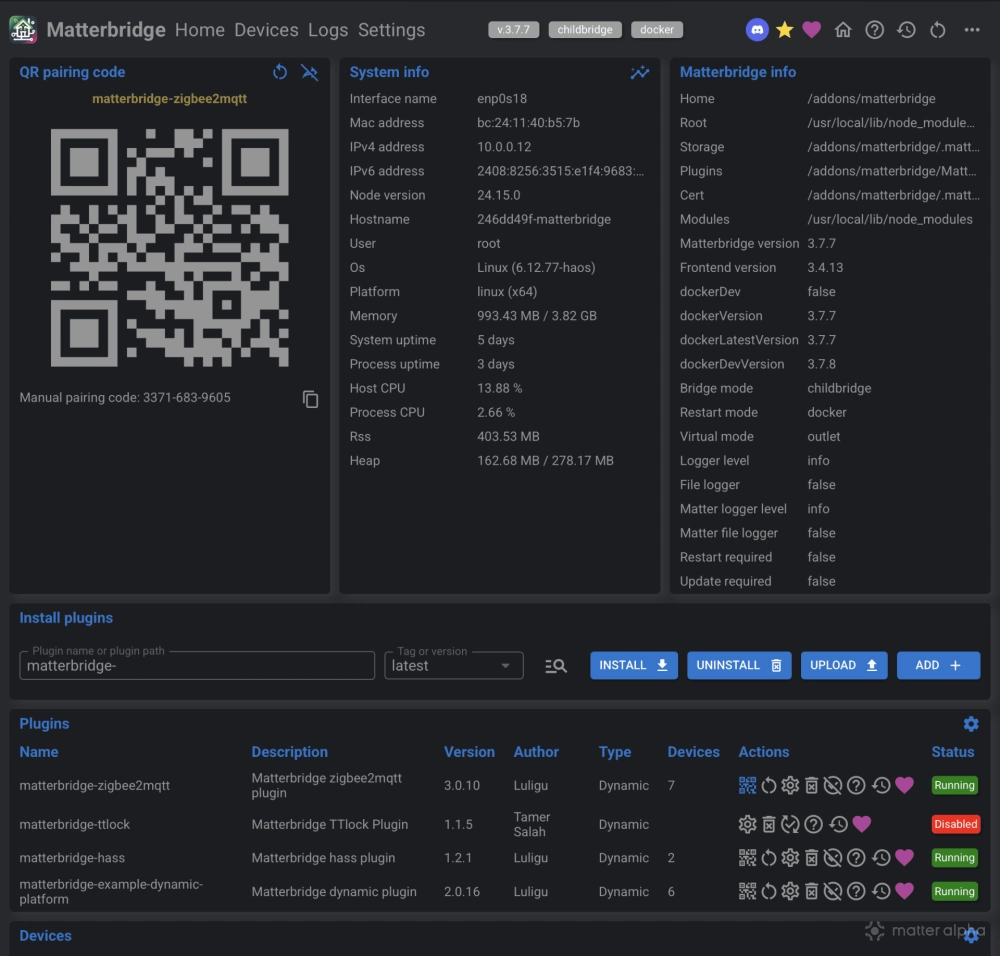Viewport: 1000px width, 956px height.
Task: Open the Devices menu in the header
Action: pos(266,30)
